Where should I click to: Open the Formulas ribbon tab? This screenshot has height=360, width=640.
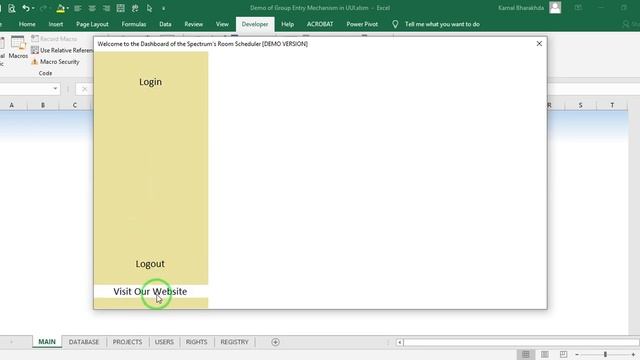[134, 24]
